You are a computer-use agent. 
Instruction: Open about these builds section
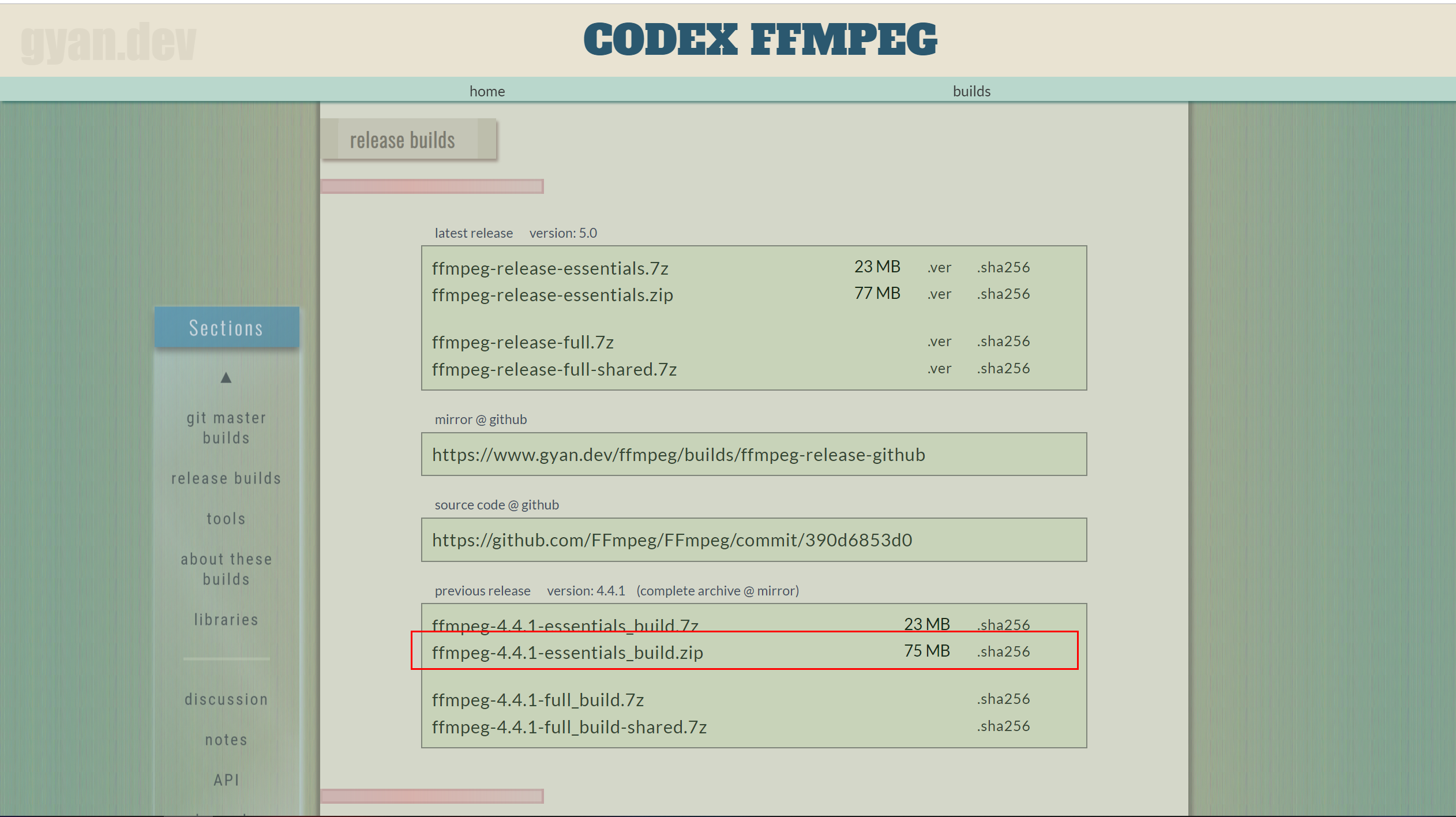(226, 569)
